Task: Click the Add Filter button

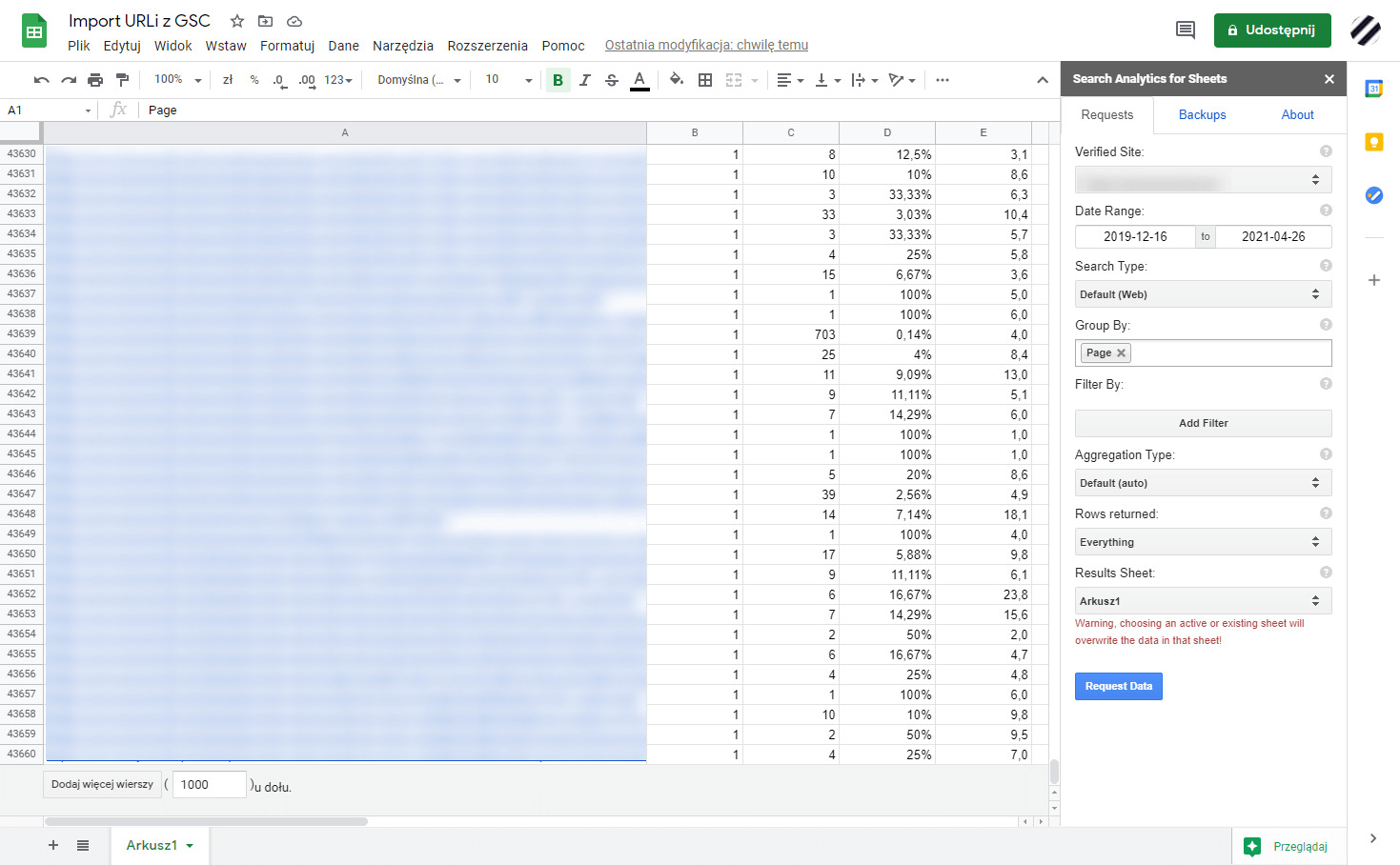Action: (1203, 423)
